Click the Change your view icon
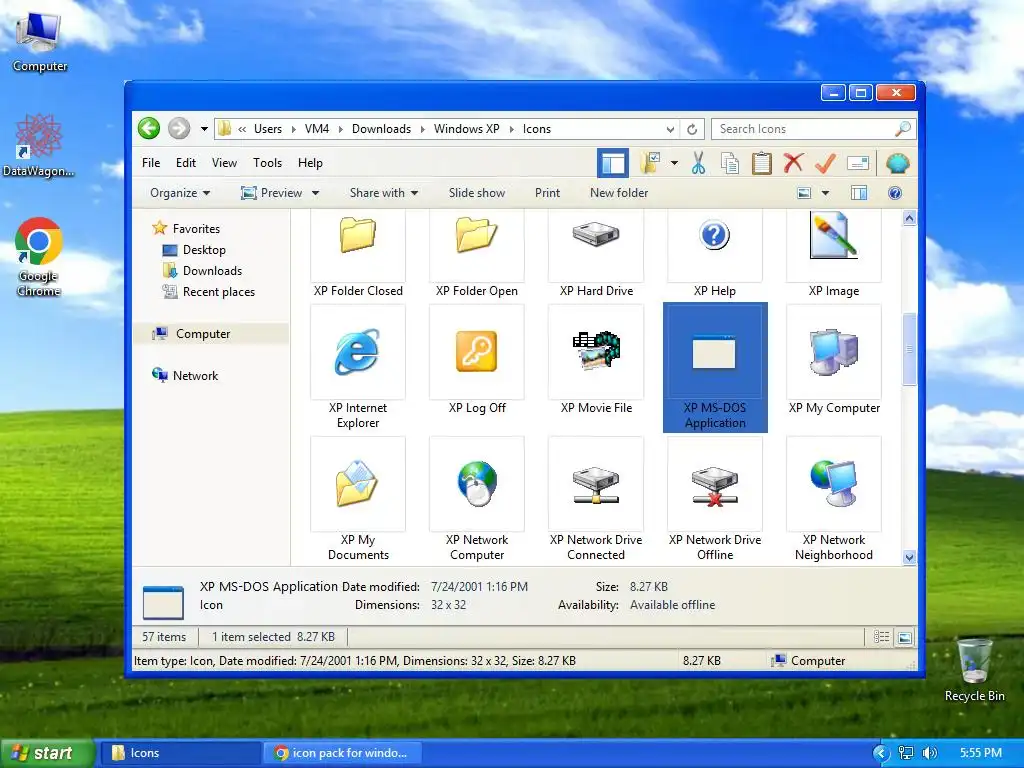 tap(805, 193)
